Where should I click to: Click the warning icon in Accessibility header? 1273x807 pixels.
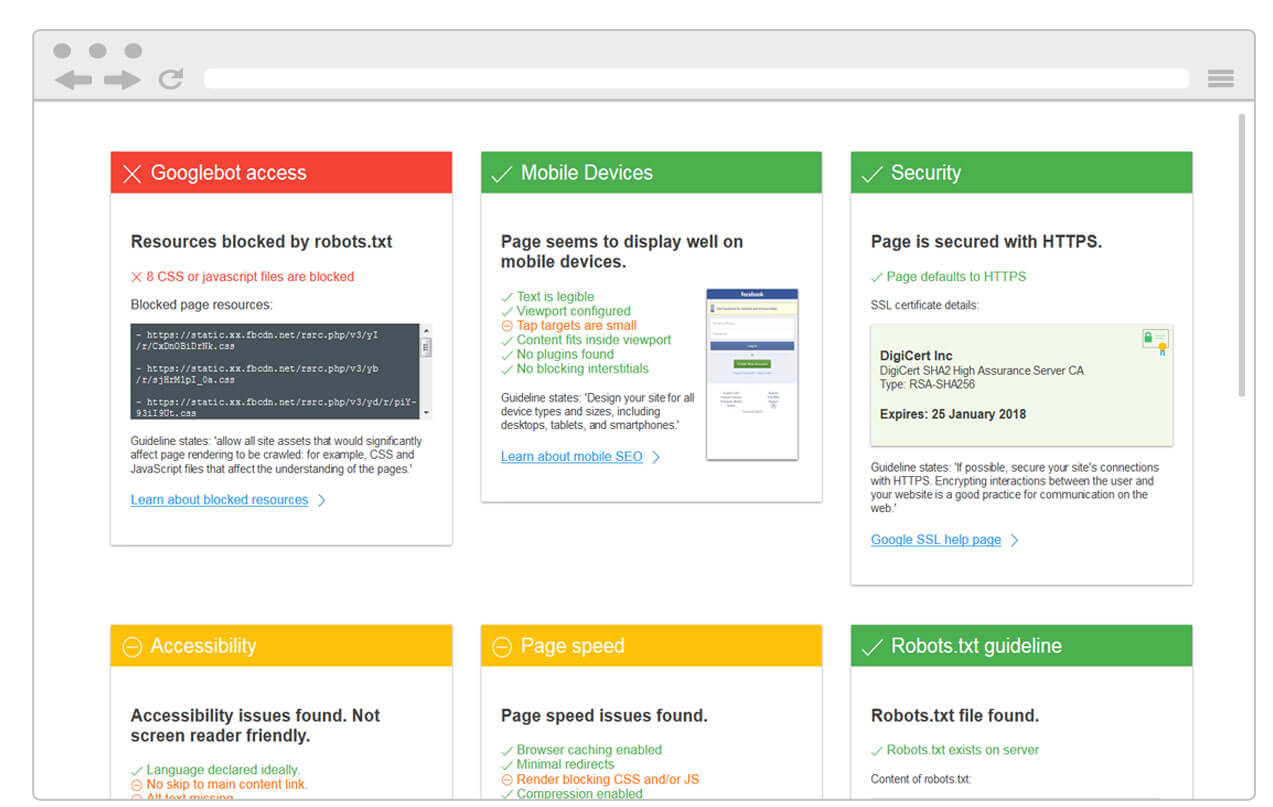click(132, 648)
